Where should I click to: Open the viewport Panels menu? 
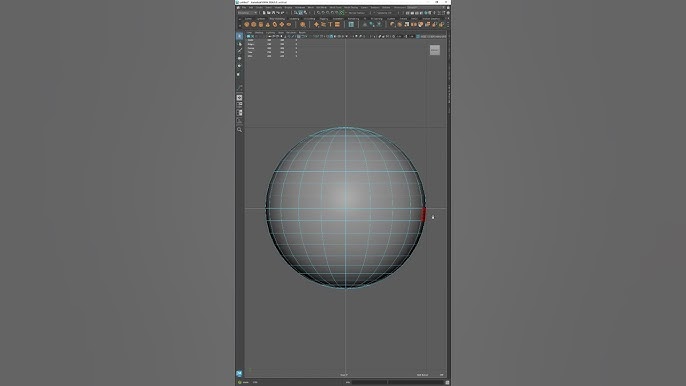302,33
